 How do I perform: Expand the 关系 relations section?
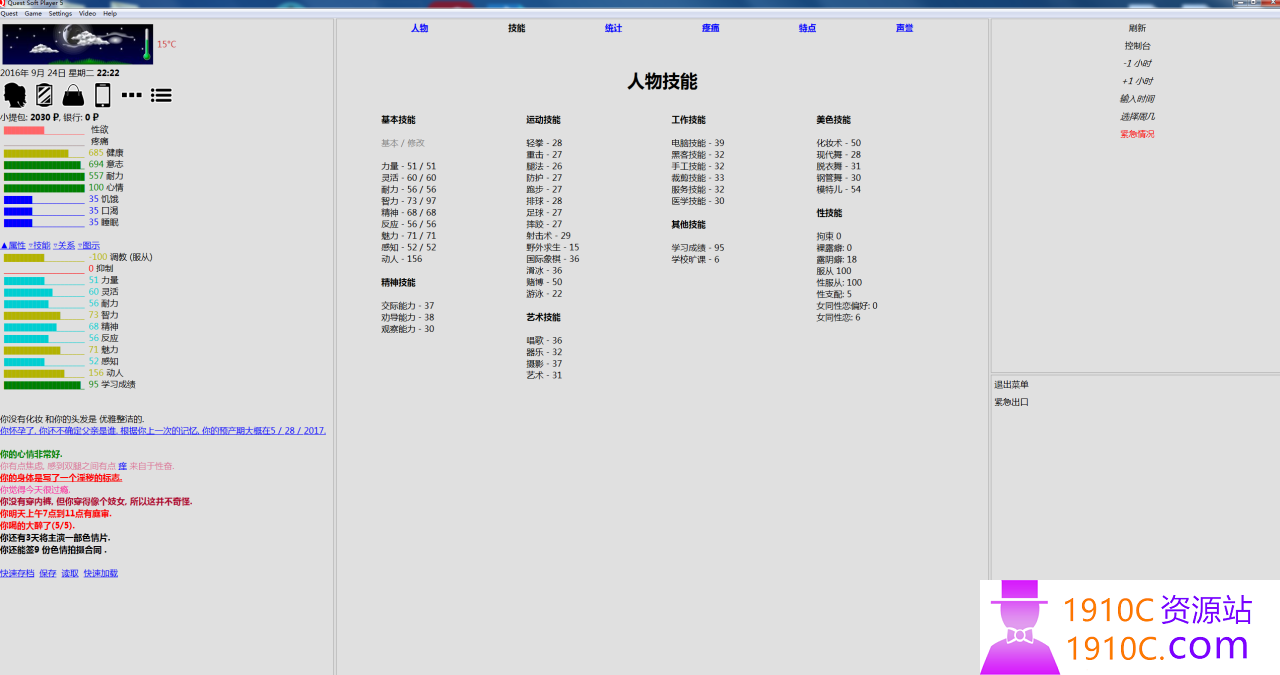point(64,245)
